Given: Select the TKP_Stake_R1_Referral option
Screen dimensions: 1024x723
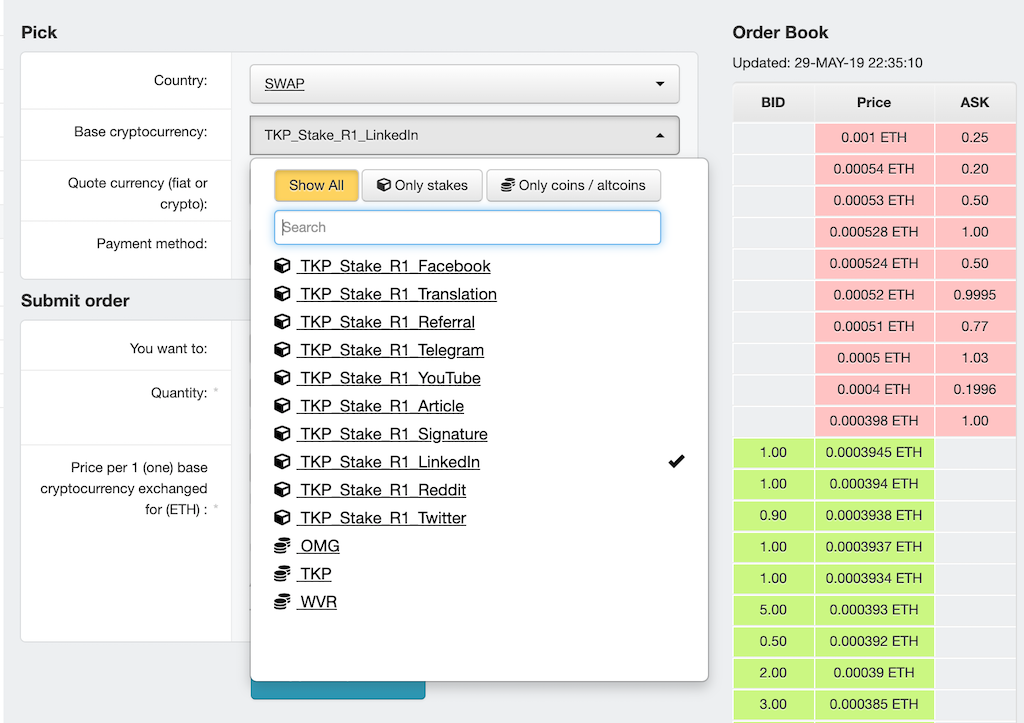Looking at the screenshot, I should pos(386,322).
